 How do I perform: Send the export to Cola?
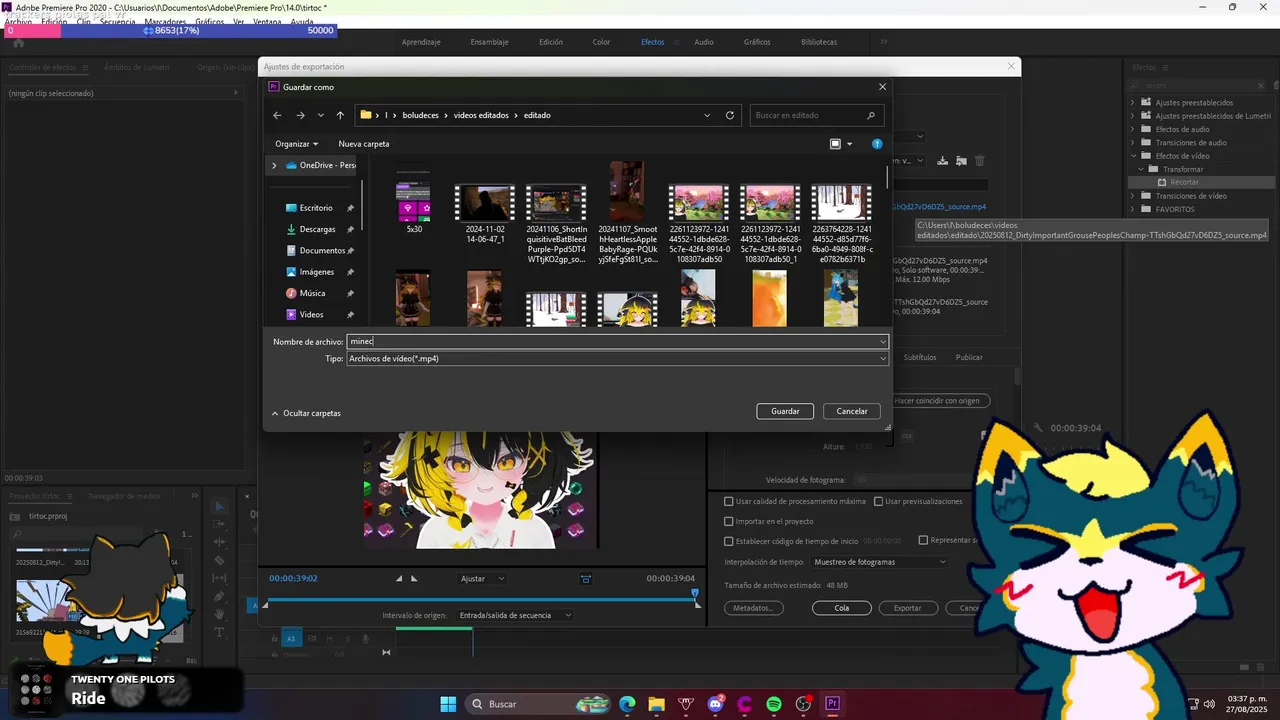842,608
